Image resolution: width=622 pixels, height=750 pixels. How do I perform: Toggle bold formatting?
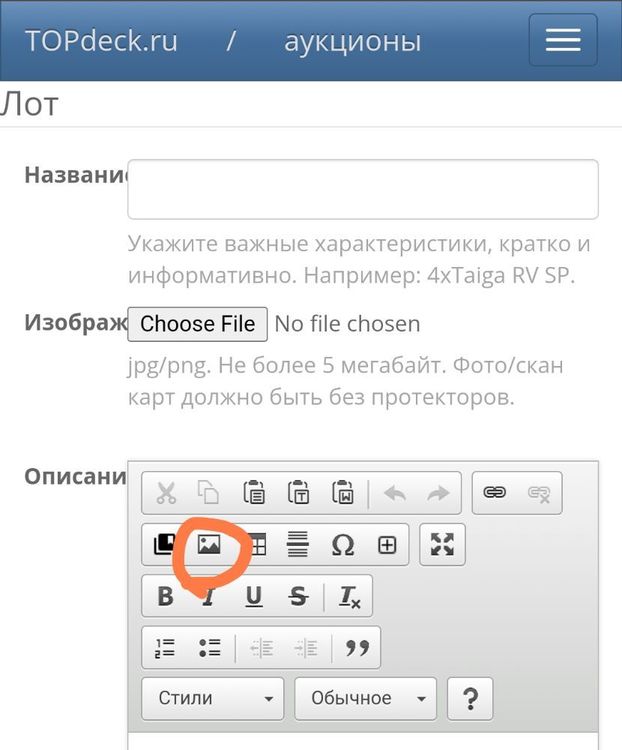point(166,596)
